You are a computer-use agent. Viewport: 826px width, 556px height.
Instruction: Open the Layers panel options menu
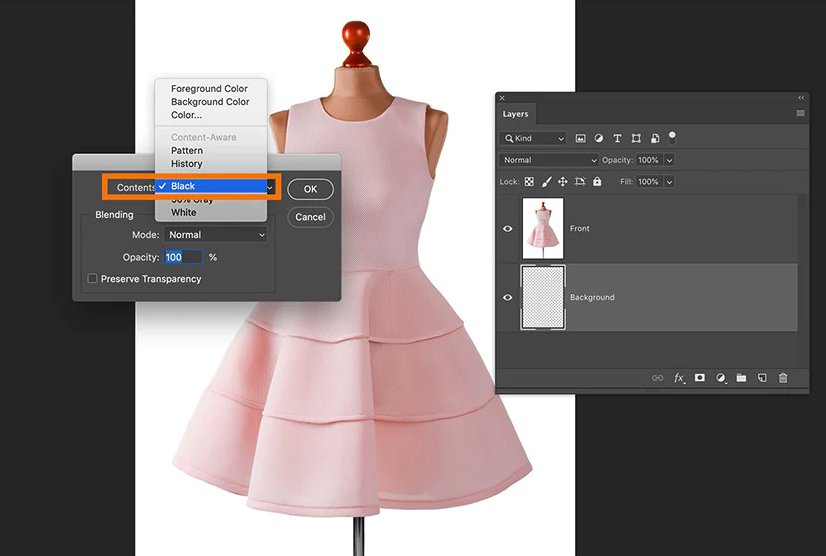coord(800,113)
